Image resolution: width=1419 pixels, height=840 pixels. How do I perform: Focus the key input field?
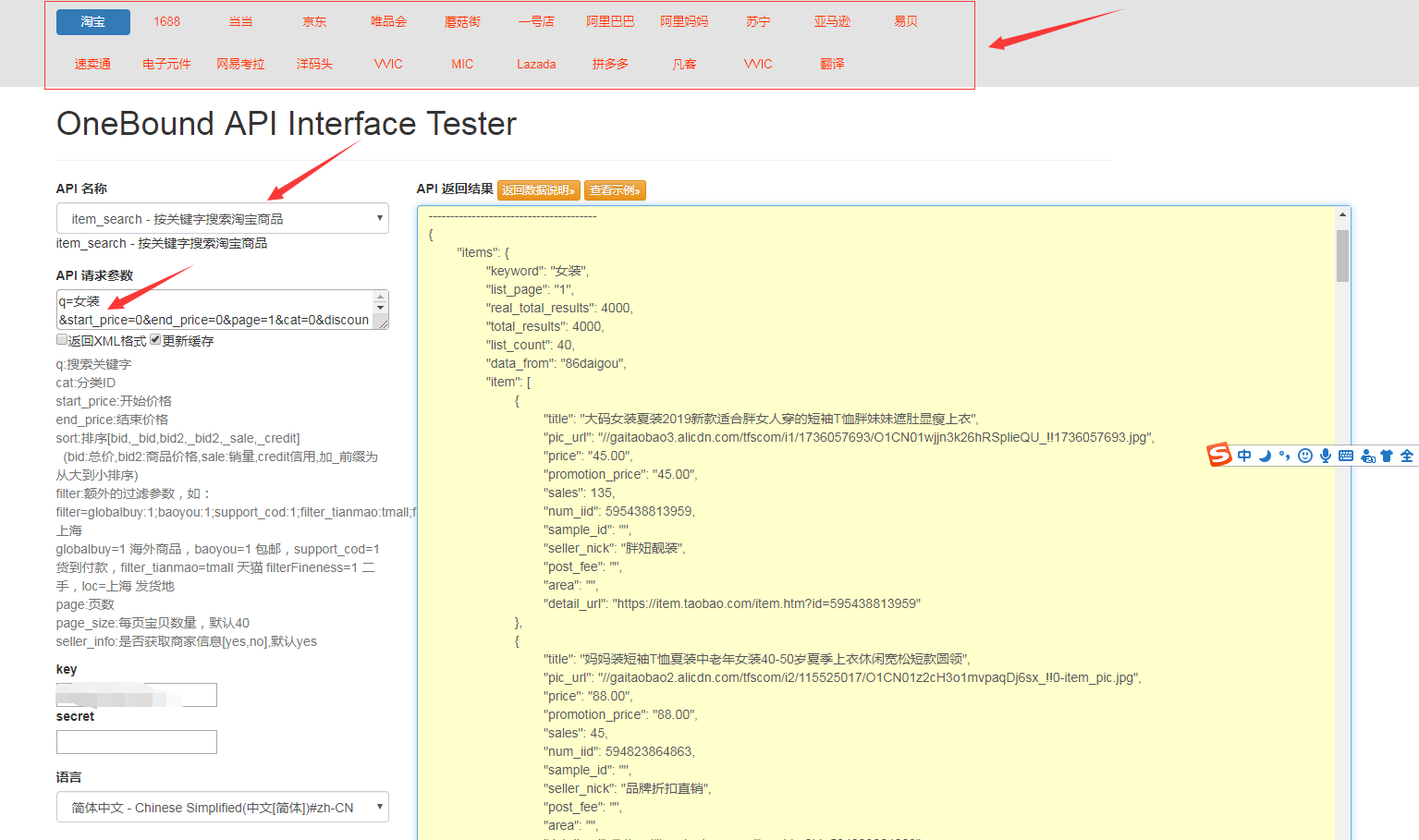[137, 695]
